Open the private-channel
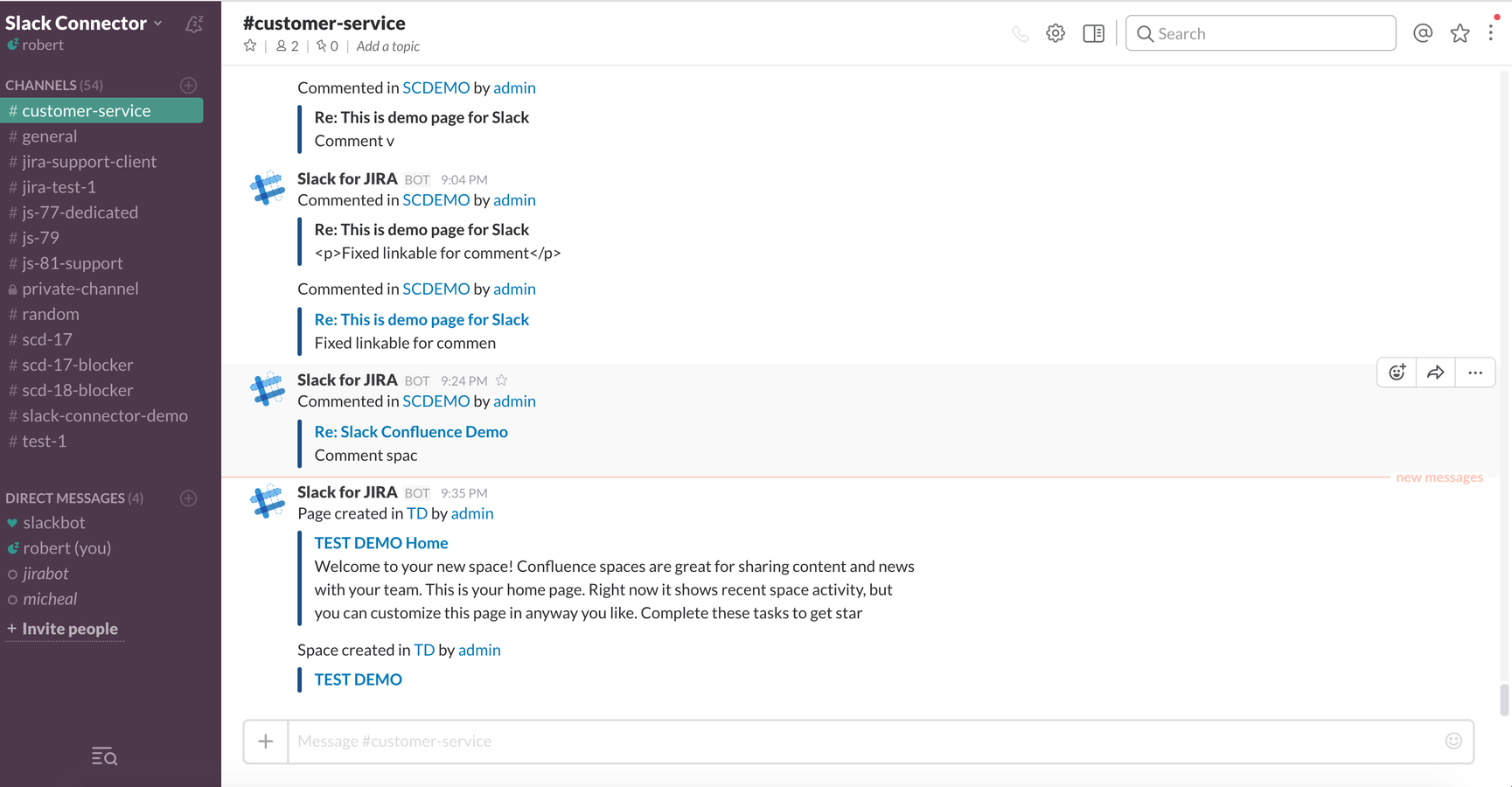The height and width of the screenshot is (787, 1512). [x=101, y=288]
